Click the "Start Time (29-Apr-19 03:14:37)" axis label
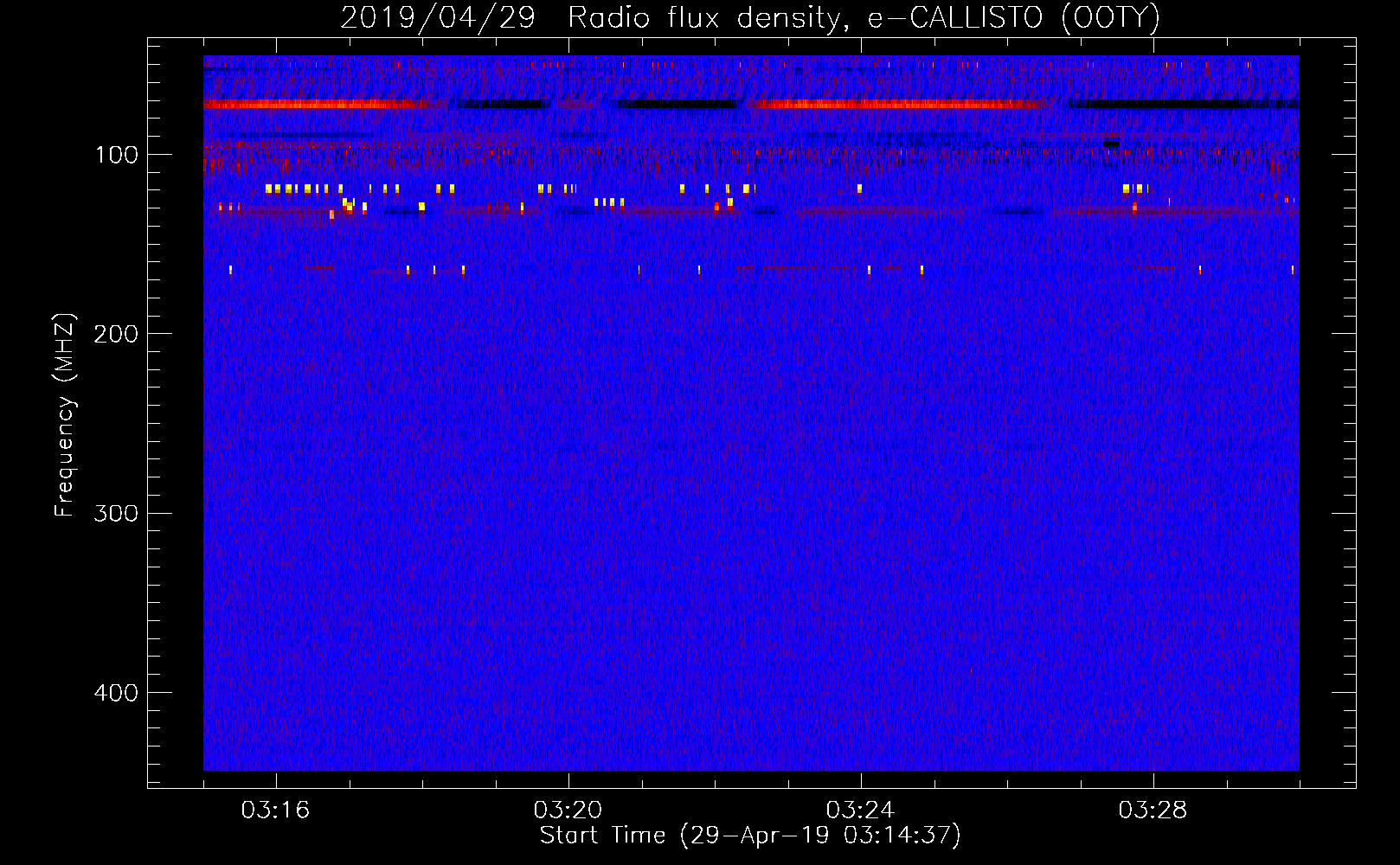 coord(750,836)
